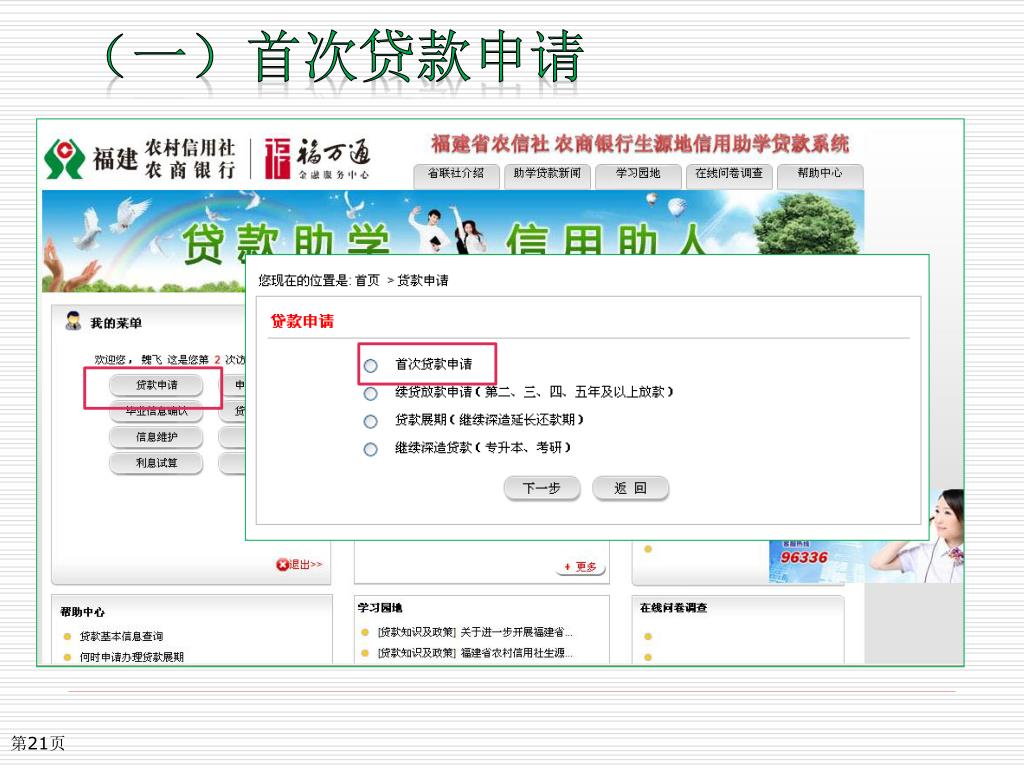Open the 贷款基本信息查询 help link
1024x768 pixels.
tap(121, 636)
